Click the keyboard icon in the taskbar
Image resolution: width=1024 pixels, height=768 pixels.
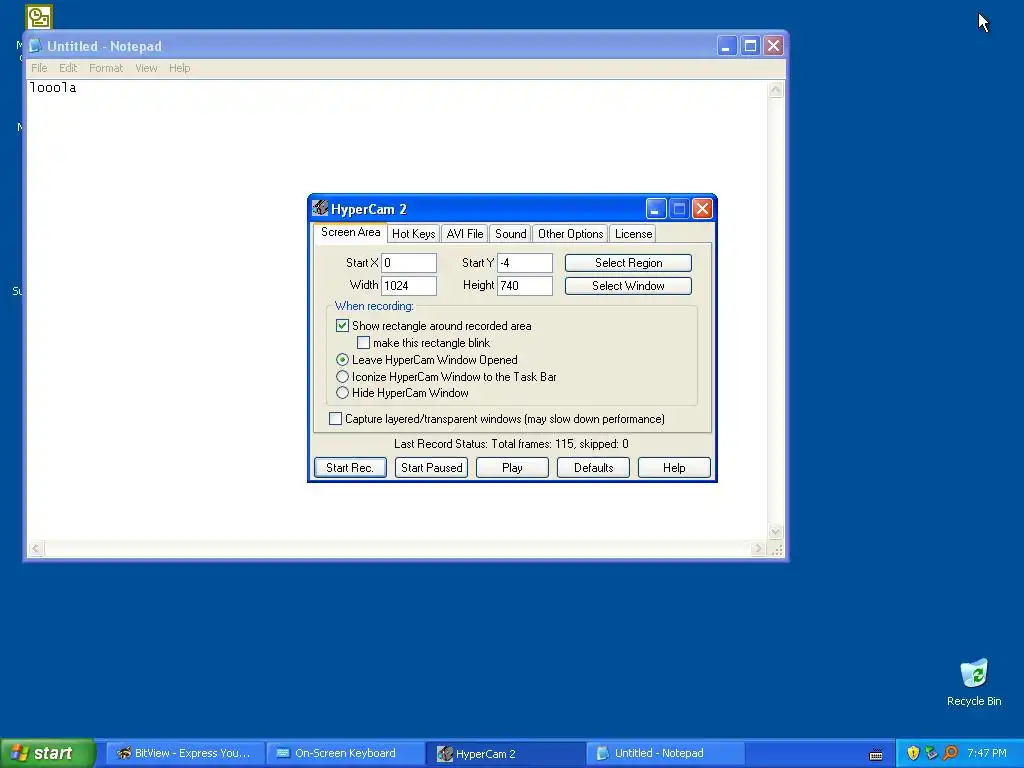(x=876, y=754)
